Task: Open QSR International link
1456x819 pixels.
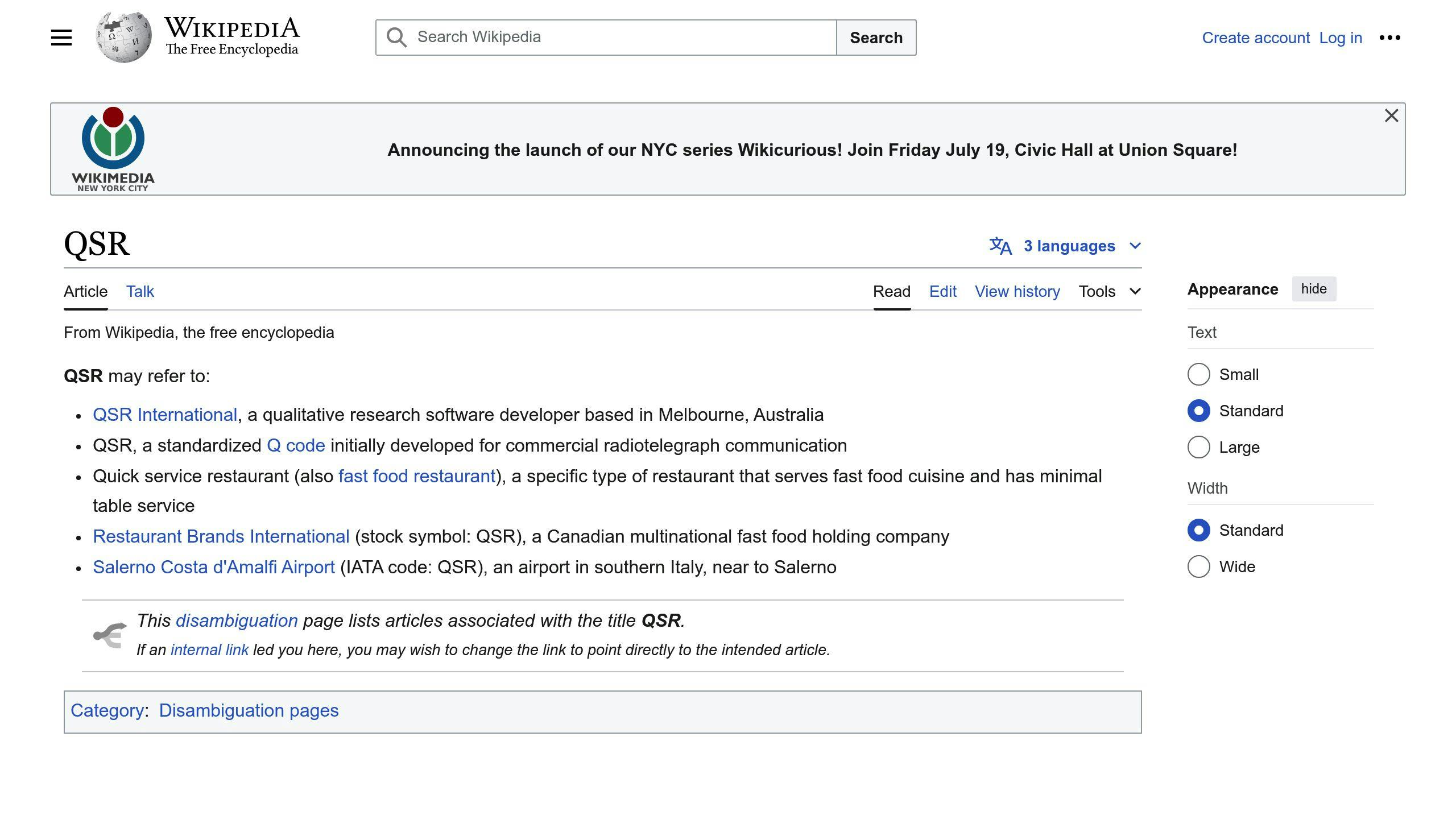Action: (x=165, y=415)
